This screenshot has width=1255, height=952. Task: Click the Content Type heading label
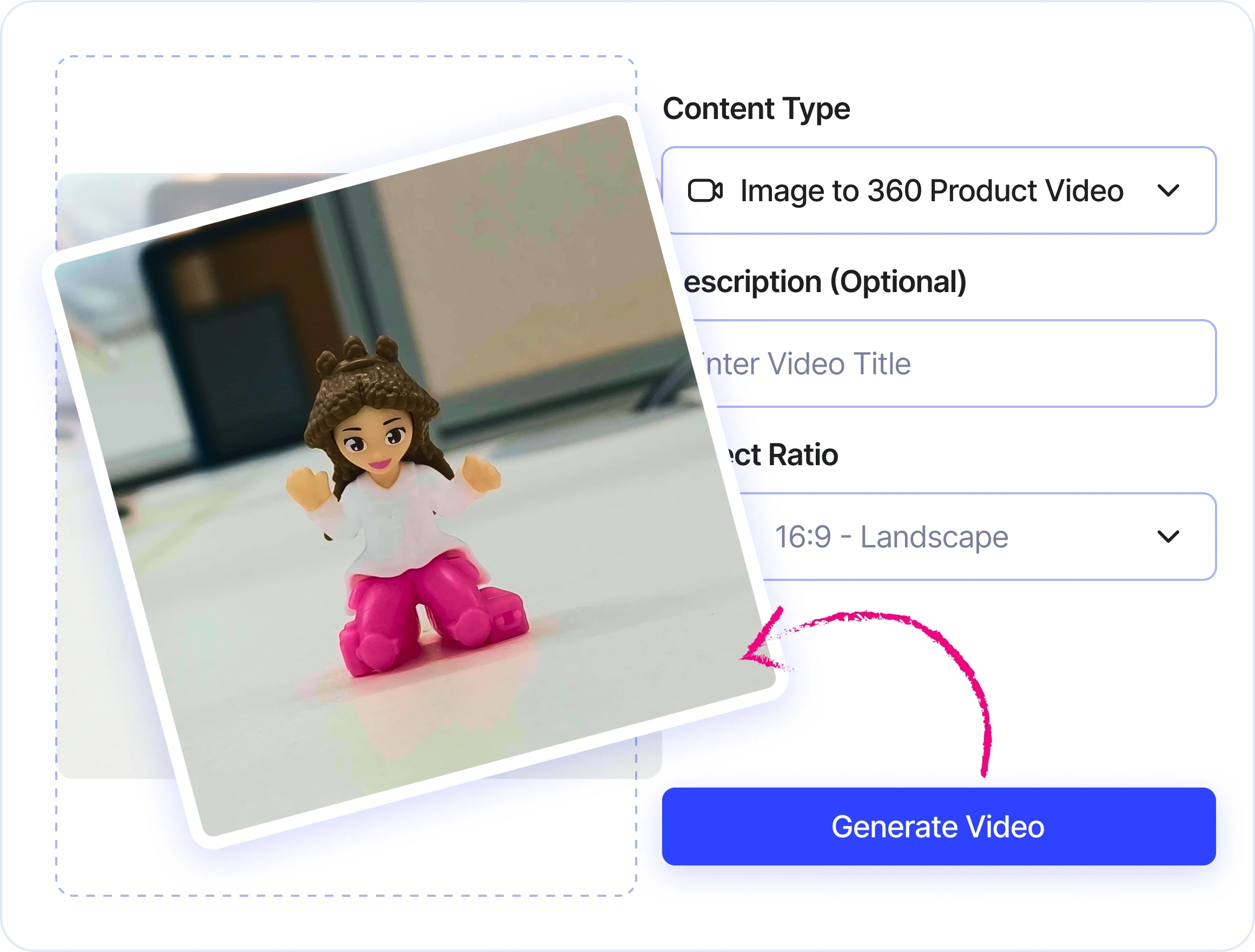click(756, 109)
